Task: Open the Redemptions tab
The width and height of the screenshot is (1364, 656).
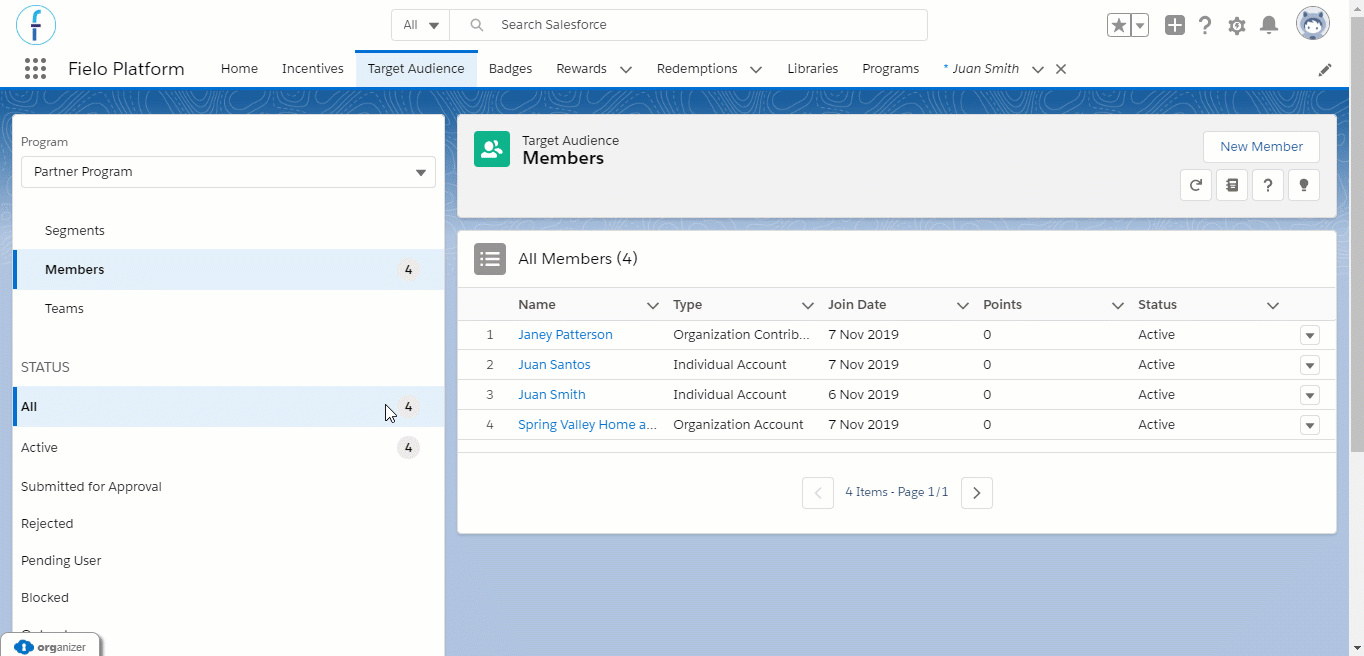Action: 697,69
